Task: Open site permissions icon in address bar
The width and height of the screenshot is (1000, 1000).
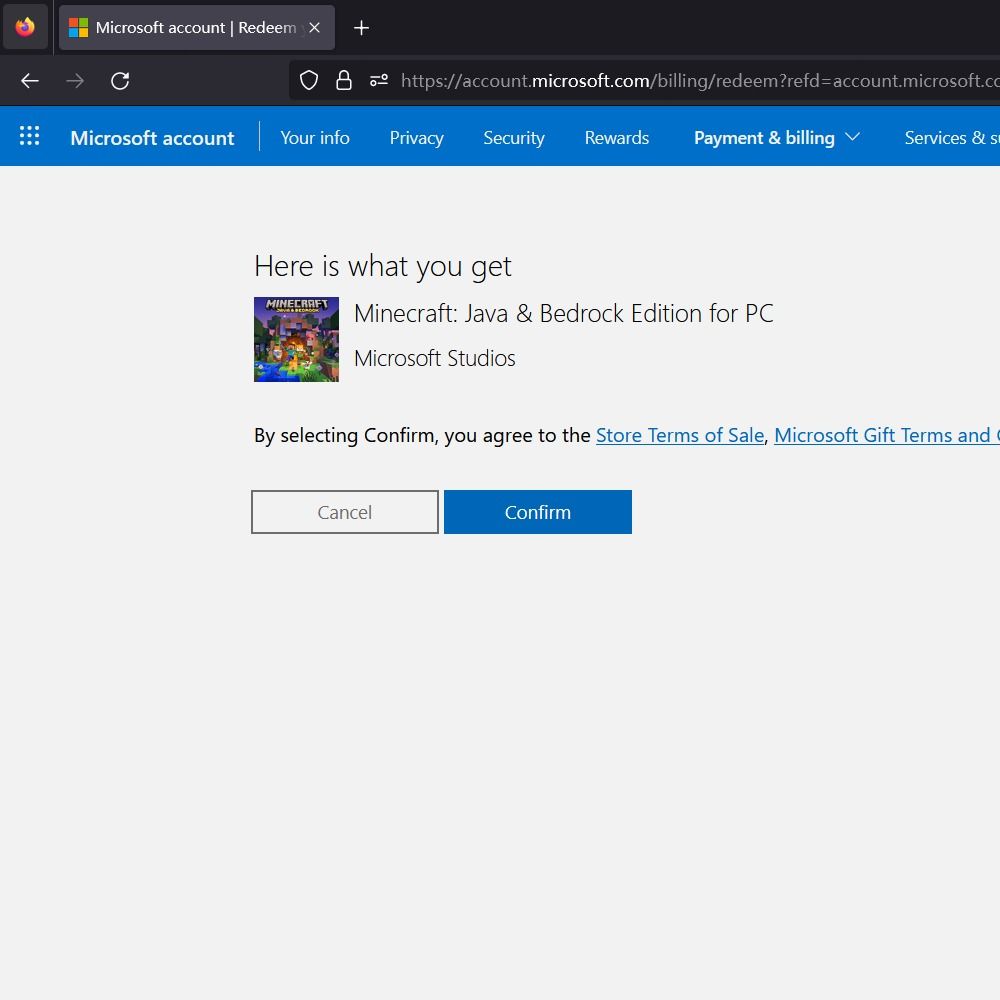Action: click(x=378, y=81)
